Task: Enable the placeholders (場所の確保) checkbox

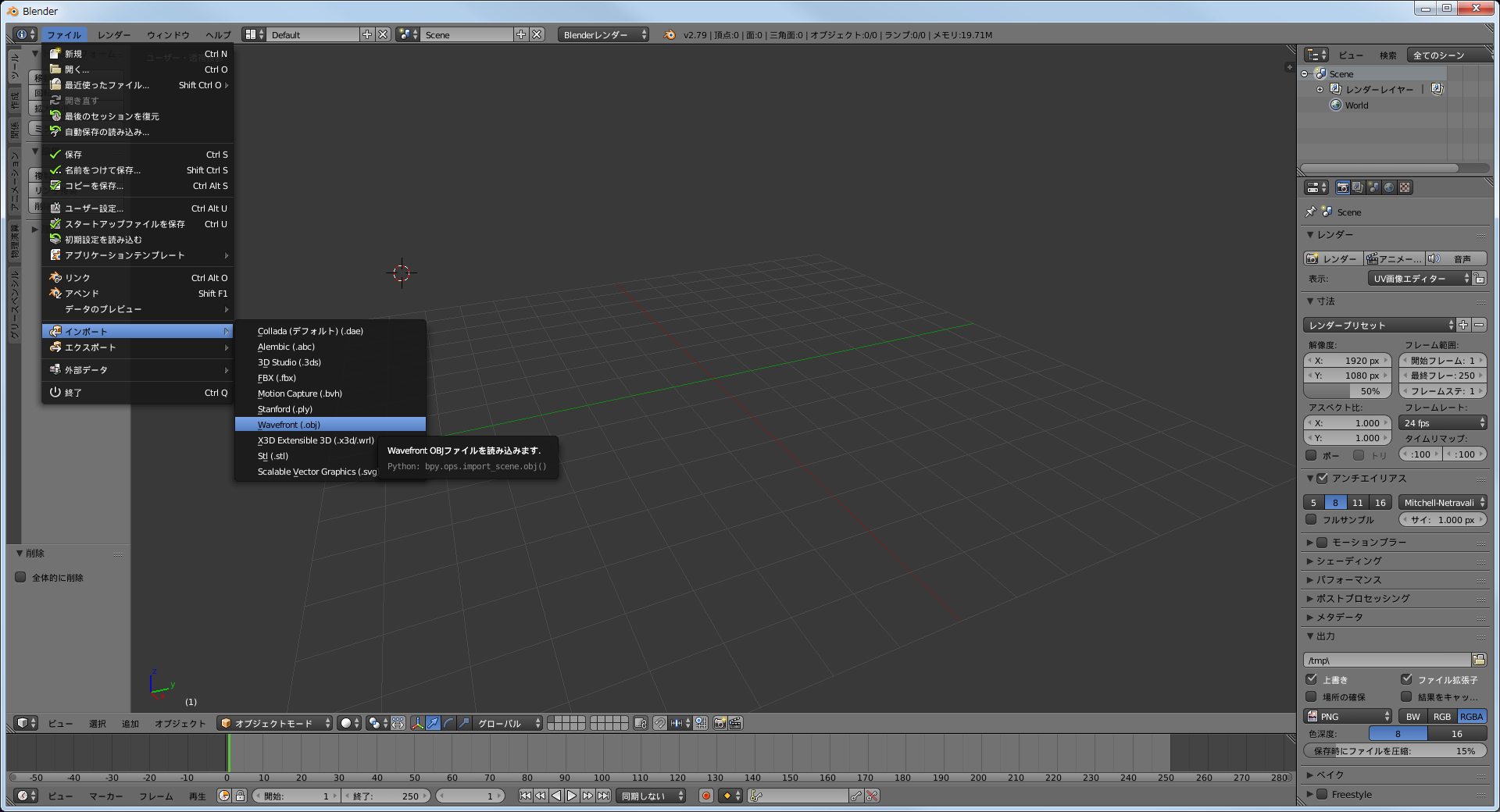Action: [x=1311, y=696]
